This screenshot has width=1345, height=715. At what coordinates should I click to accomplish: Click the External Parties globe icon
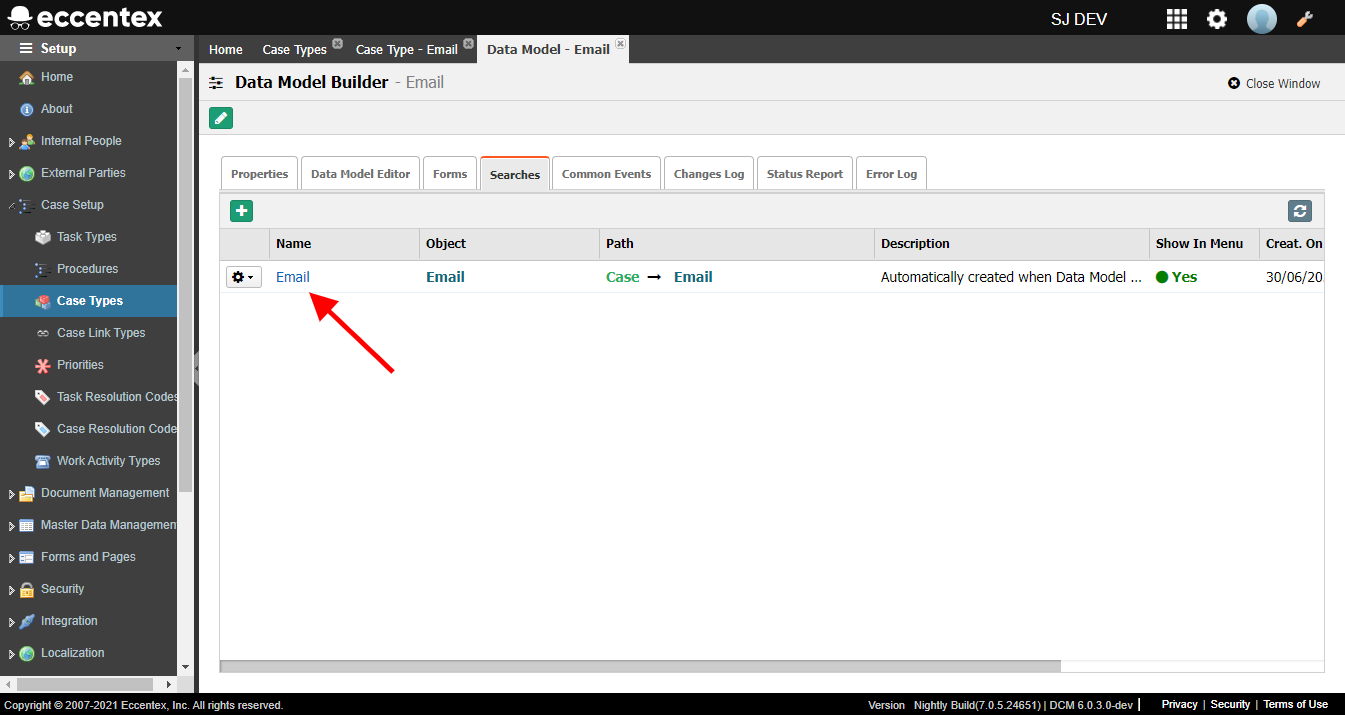[x=27, y=173]
